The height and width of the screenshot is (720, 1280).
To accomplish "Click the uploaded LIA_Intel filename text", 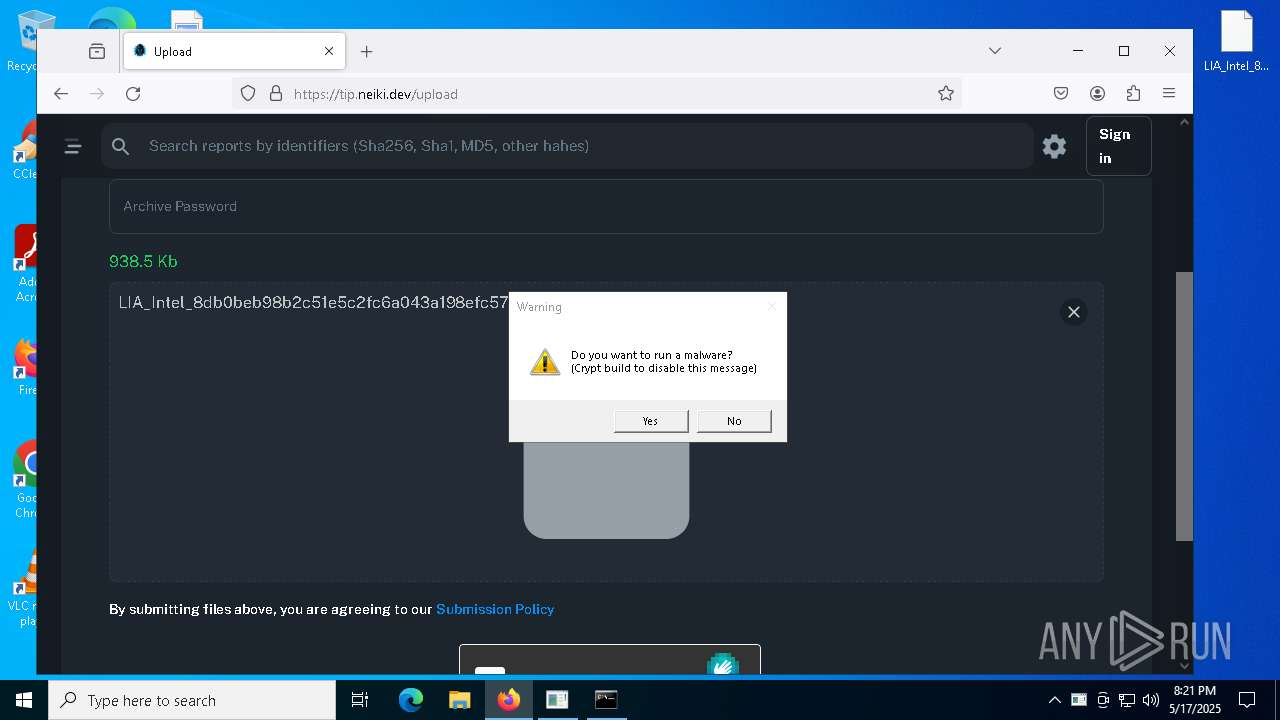I will (313, 302).
